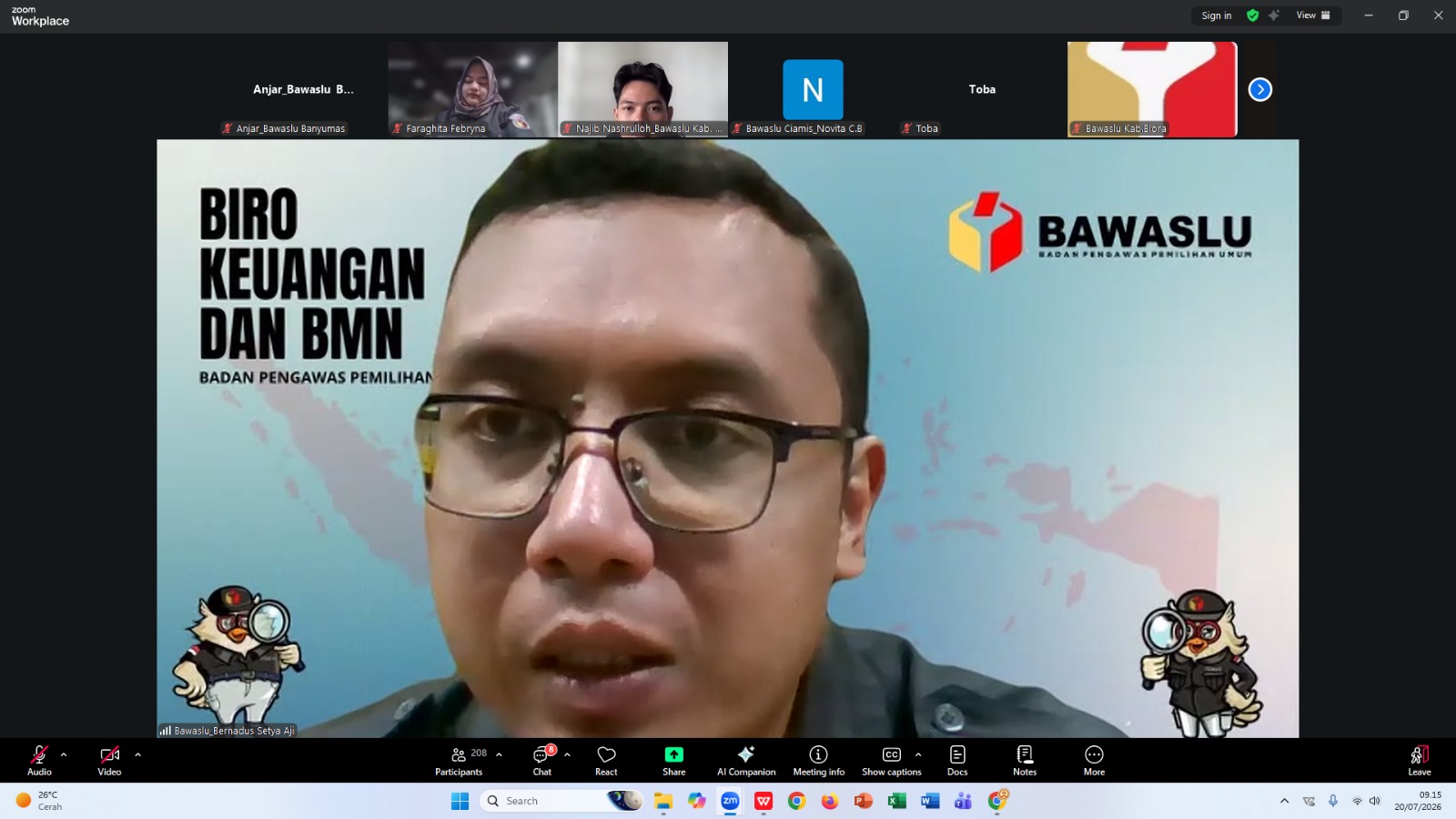This screenshot has width=1456, height=819.
Task: Click AI sparkle icon in title bar
Action: (x=1274, y=15)
